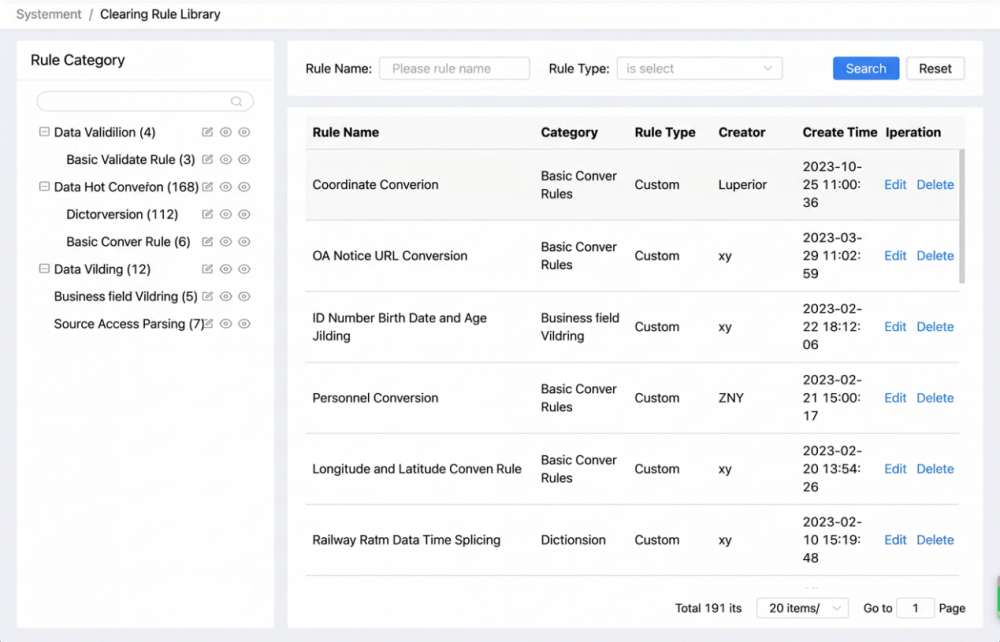Screen dimensions: 1000x642
Task: Click the Create Time column header
Action: point(840,132)
